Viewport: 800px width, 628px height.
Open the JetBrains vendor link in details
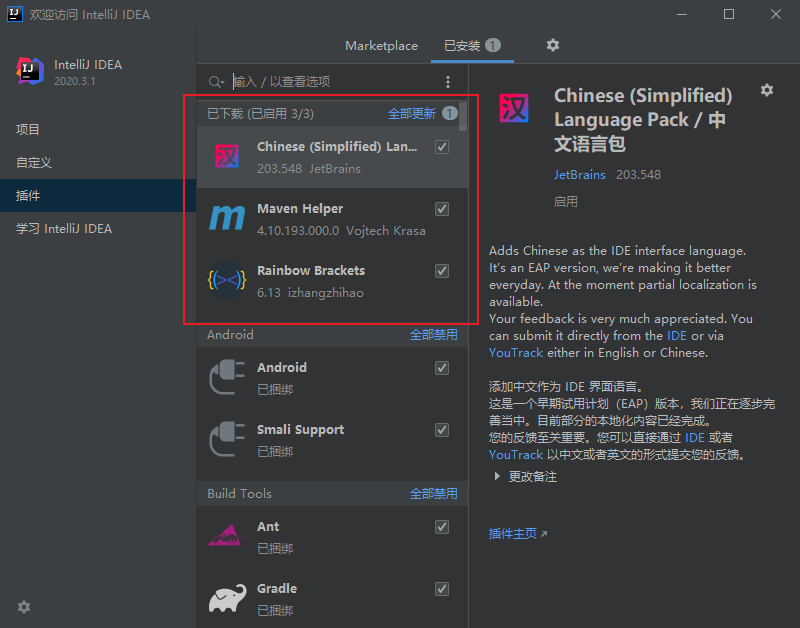580,175
